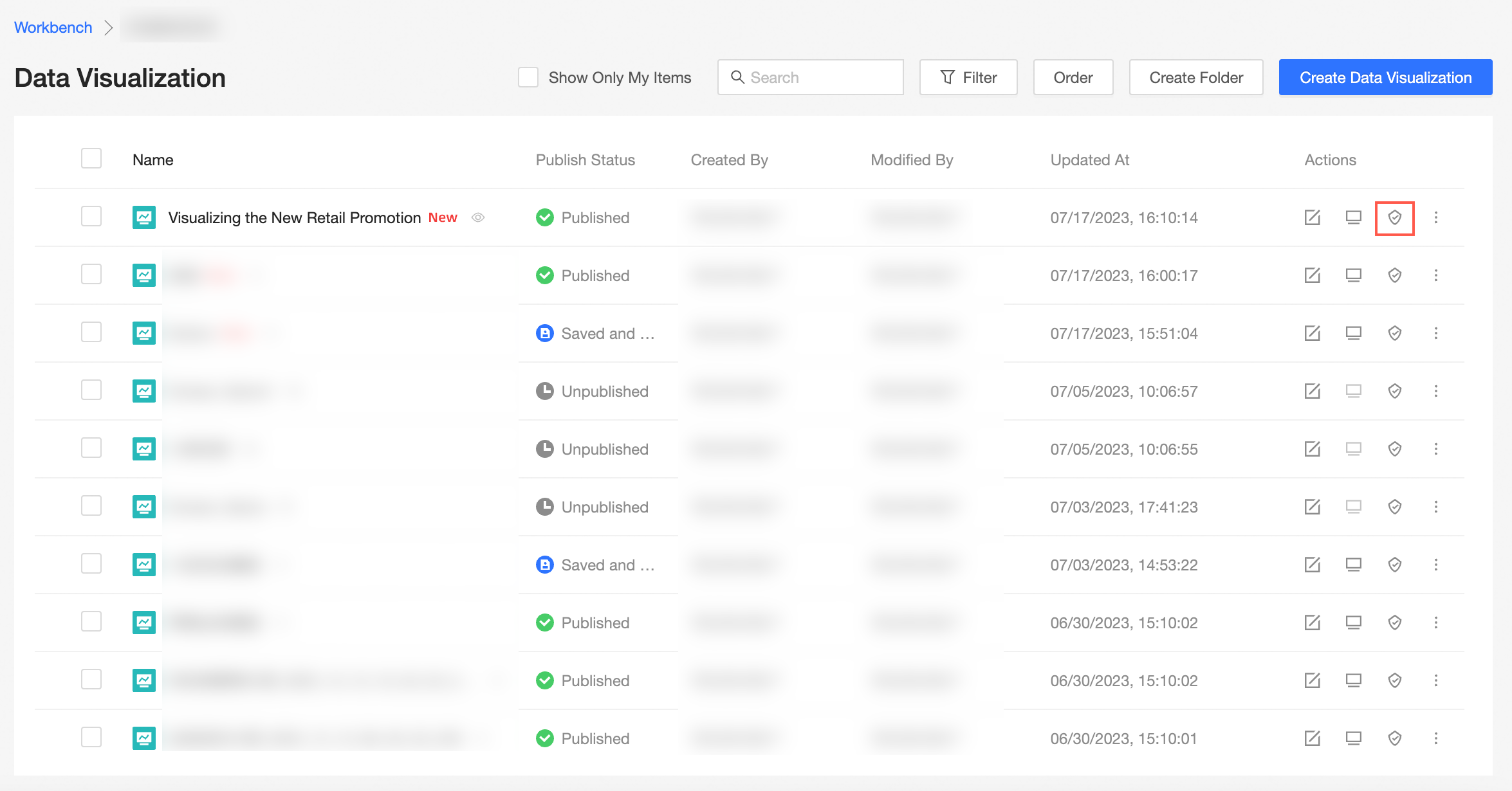Screen dimensions: 1512x791
Task: Open more actions menu in the 10:06:57 row
Action: pyautogui.click(x=1435, y=392)
